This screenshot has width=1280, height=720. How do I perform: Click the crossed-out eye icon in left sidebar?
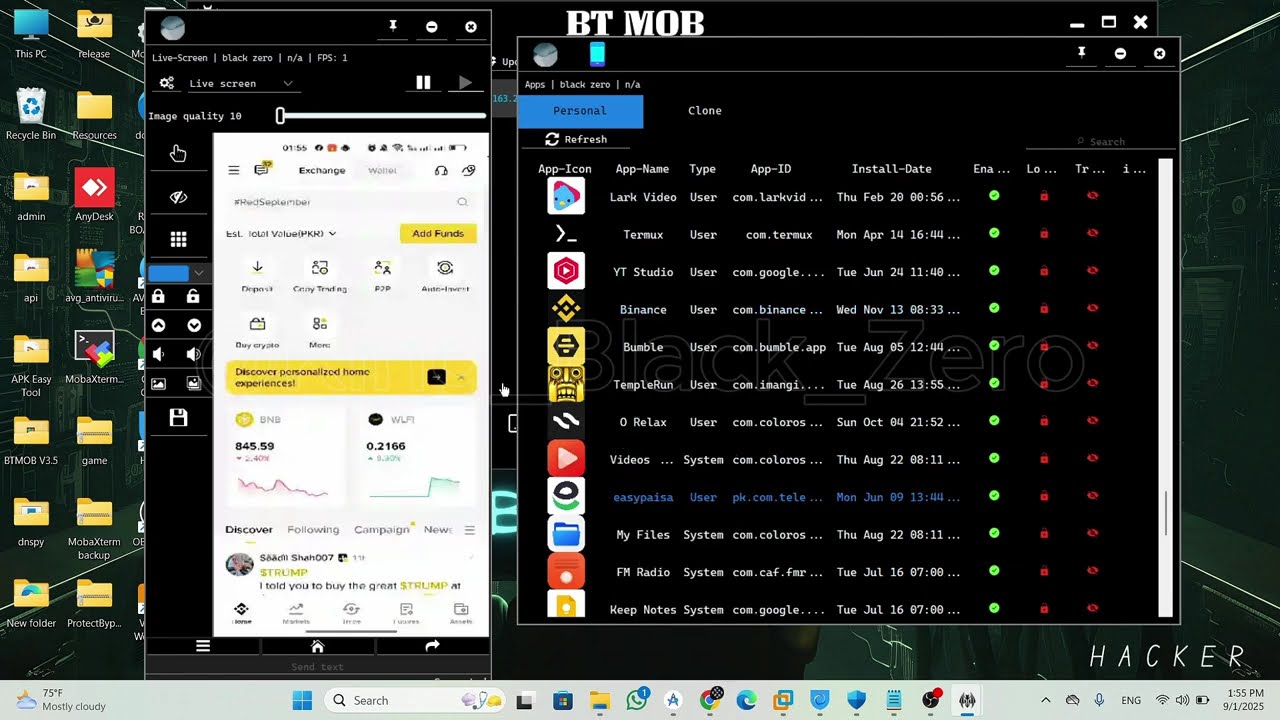point(178,197)
